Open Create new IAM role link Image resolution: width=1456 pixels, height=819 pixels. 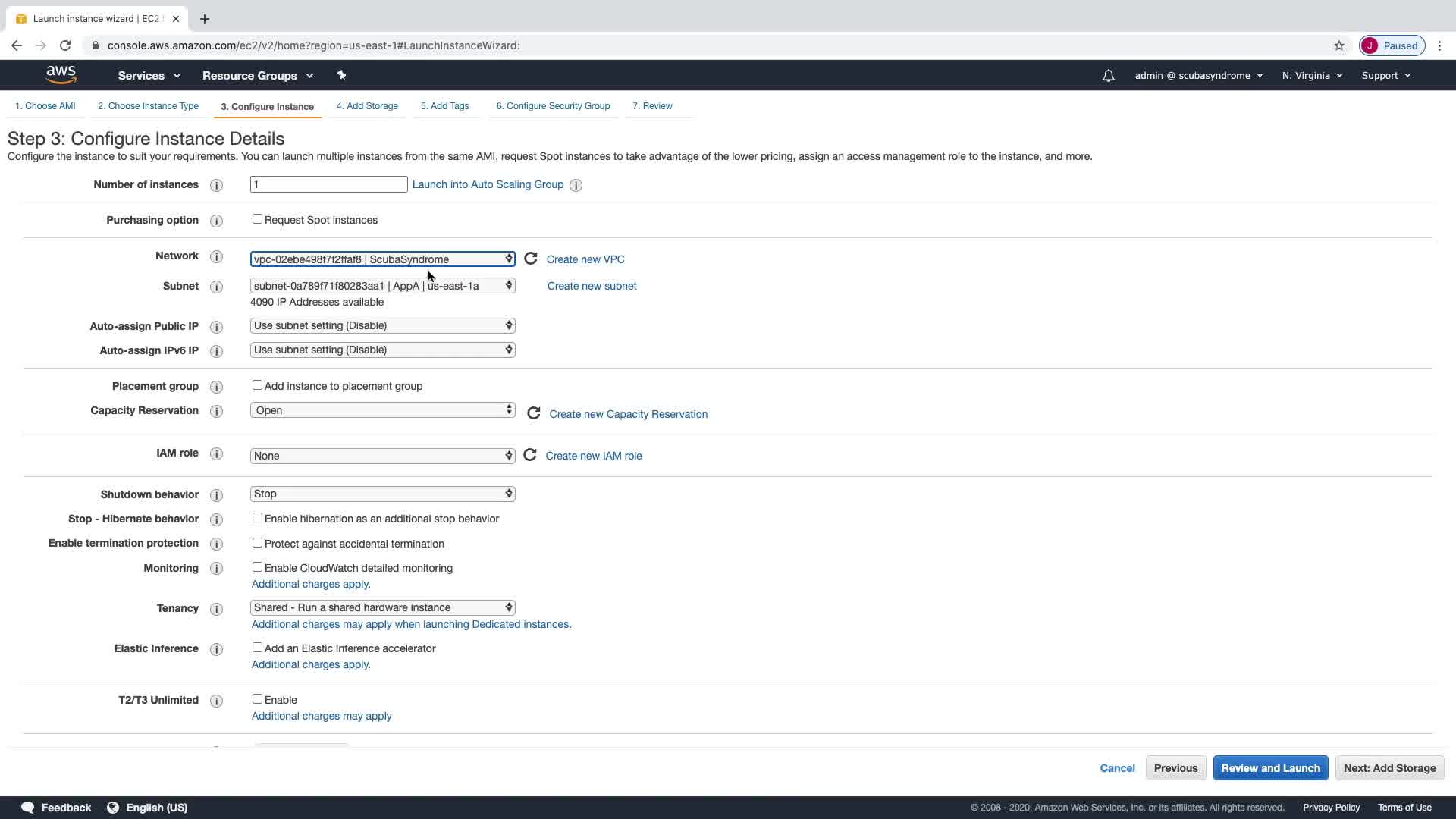click(x=593, y=456)
